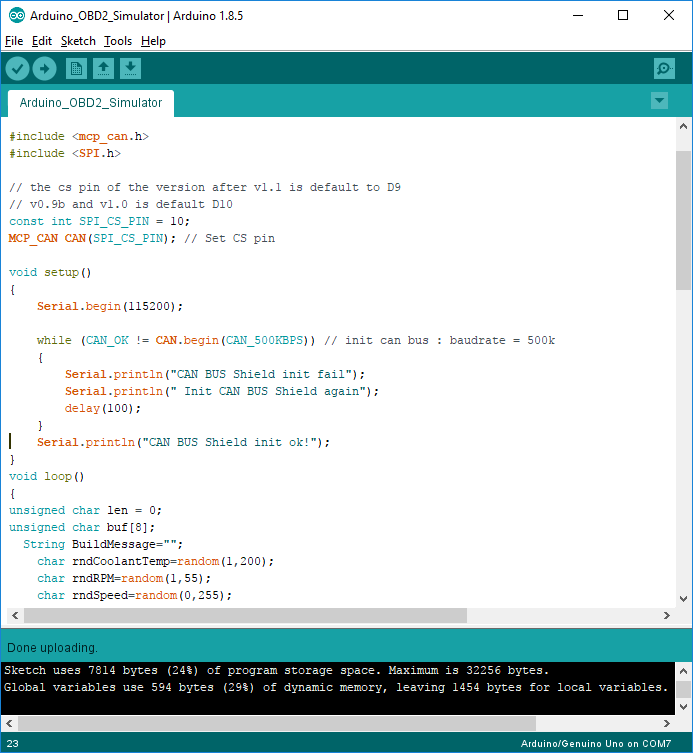693x753 pixels.
Task: Click the editor scroll down arrow
Action: pos(683,599)
